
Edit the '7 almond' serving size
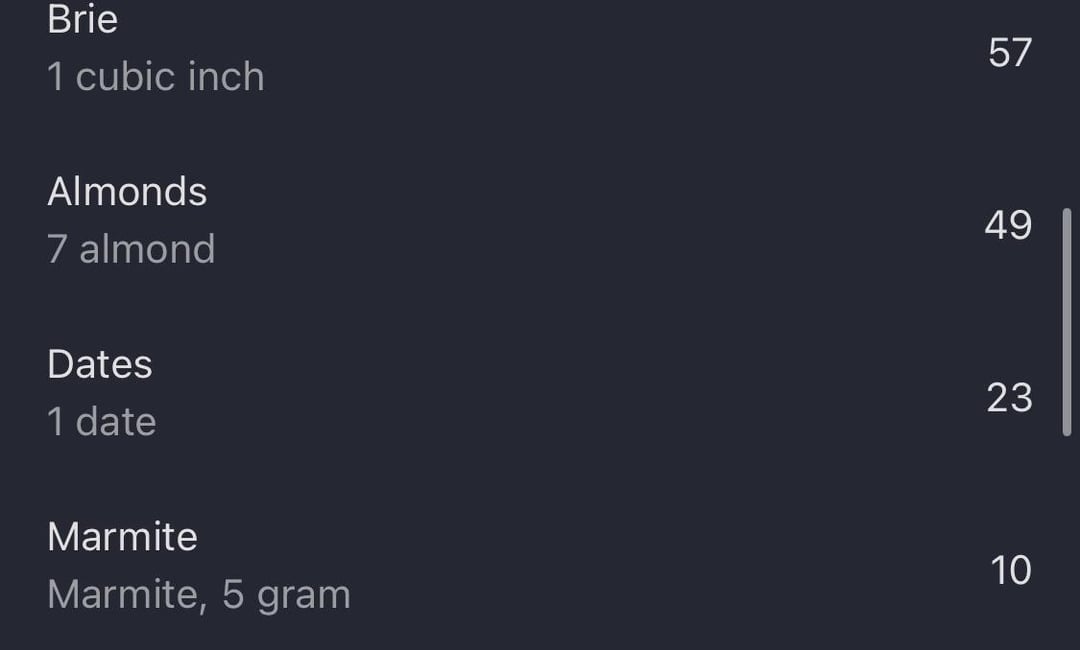[x=131, y=249]
